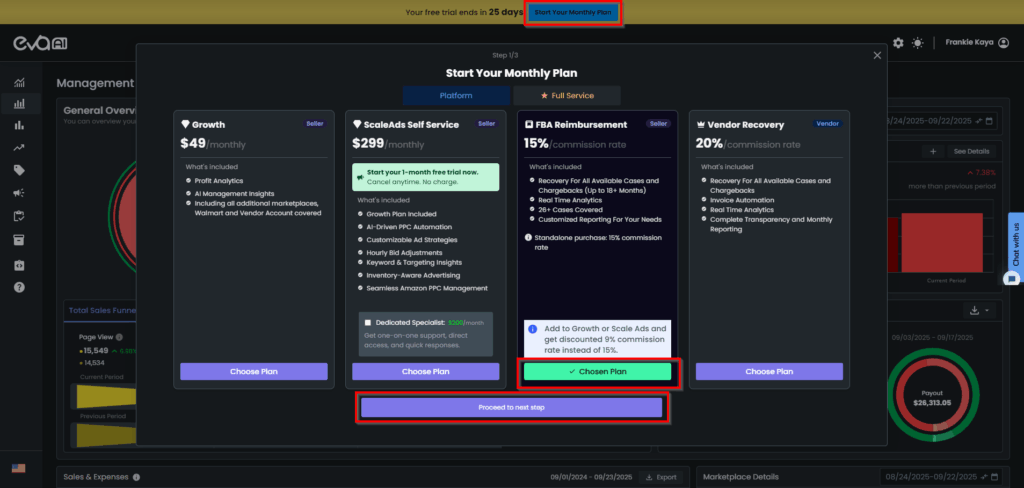1024x488 pixels.
Task: Click star icon on Full Service tab
Action: 544,95
